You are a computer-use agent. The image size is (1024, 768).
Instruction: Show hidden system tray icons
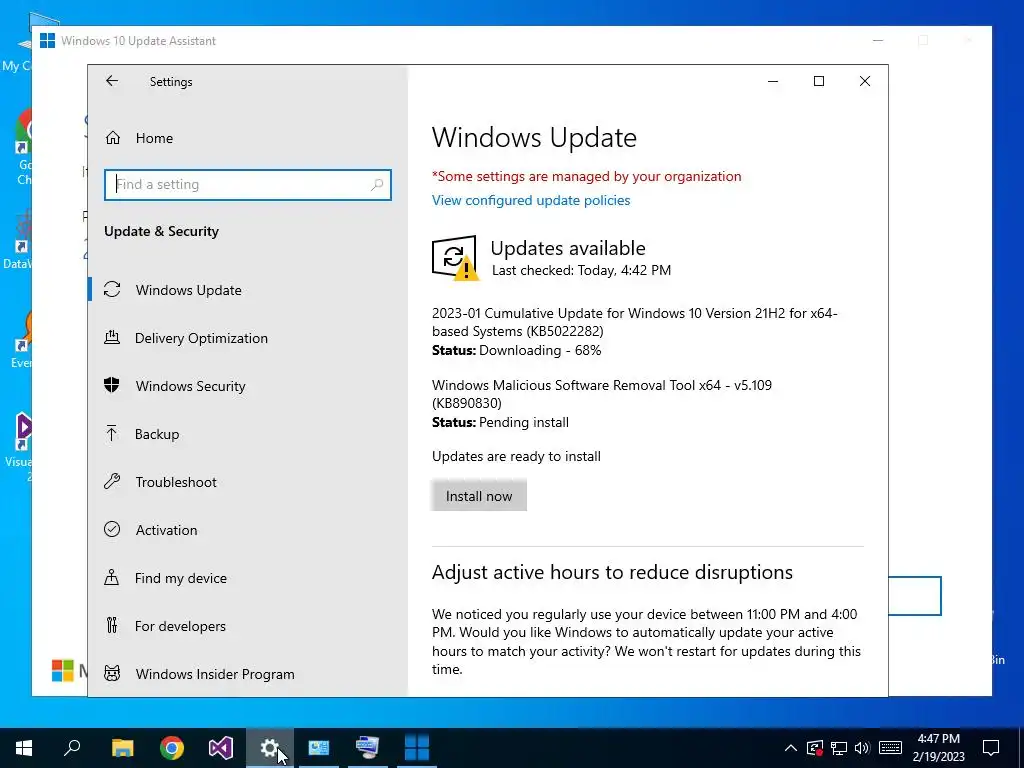(790, 748)
